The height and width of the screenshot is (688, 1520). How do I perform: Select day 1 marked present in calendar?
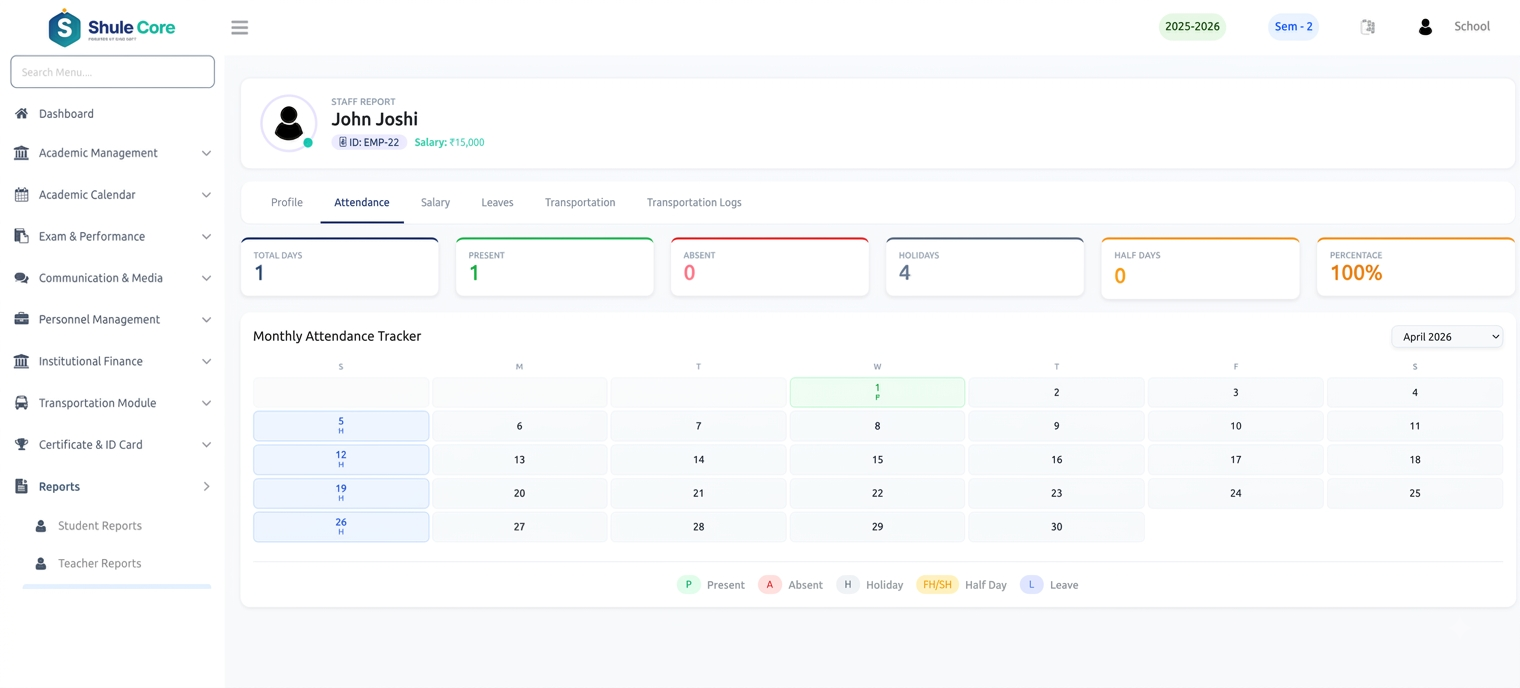click(x=877, y=392)
